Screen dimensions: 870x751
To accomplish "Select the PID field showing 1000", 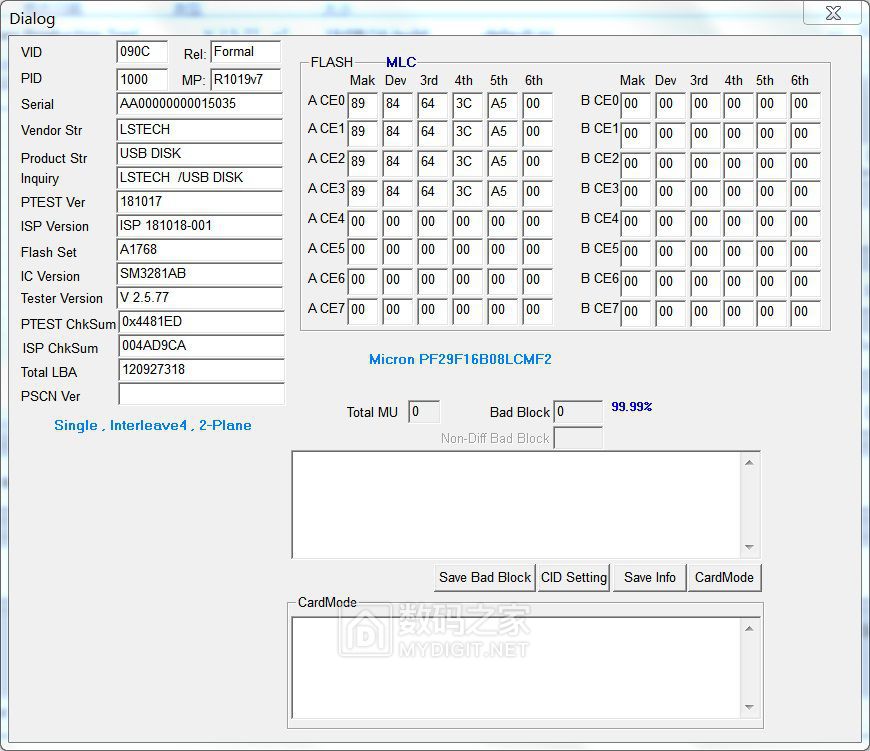I will click(x=141, y=79).
